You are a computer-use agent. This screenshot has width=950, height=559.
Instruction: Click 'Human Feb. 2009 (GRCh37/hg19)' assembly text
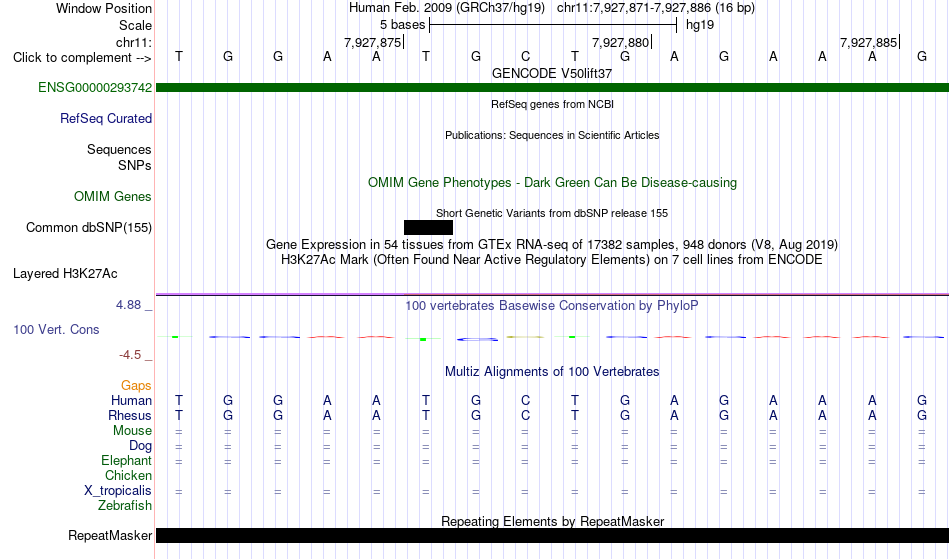click(x=447, y=8)
